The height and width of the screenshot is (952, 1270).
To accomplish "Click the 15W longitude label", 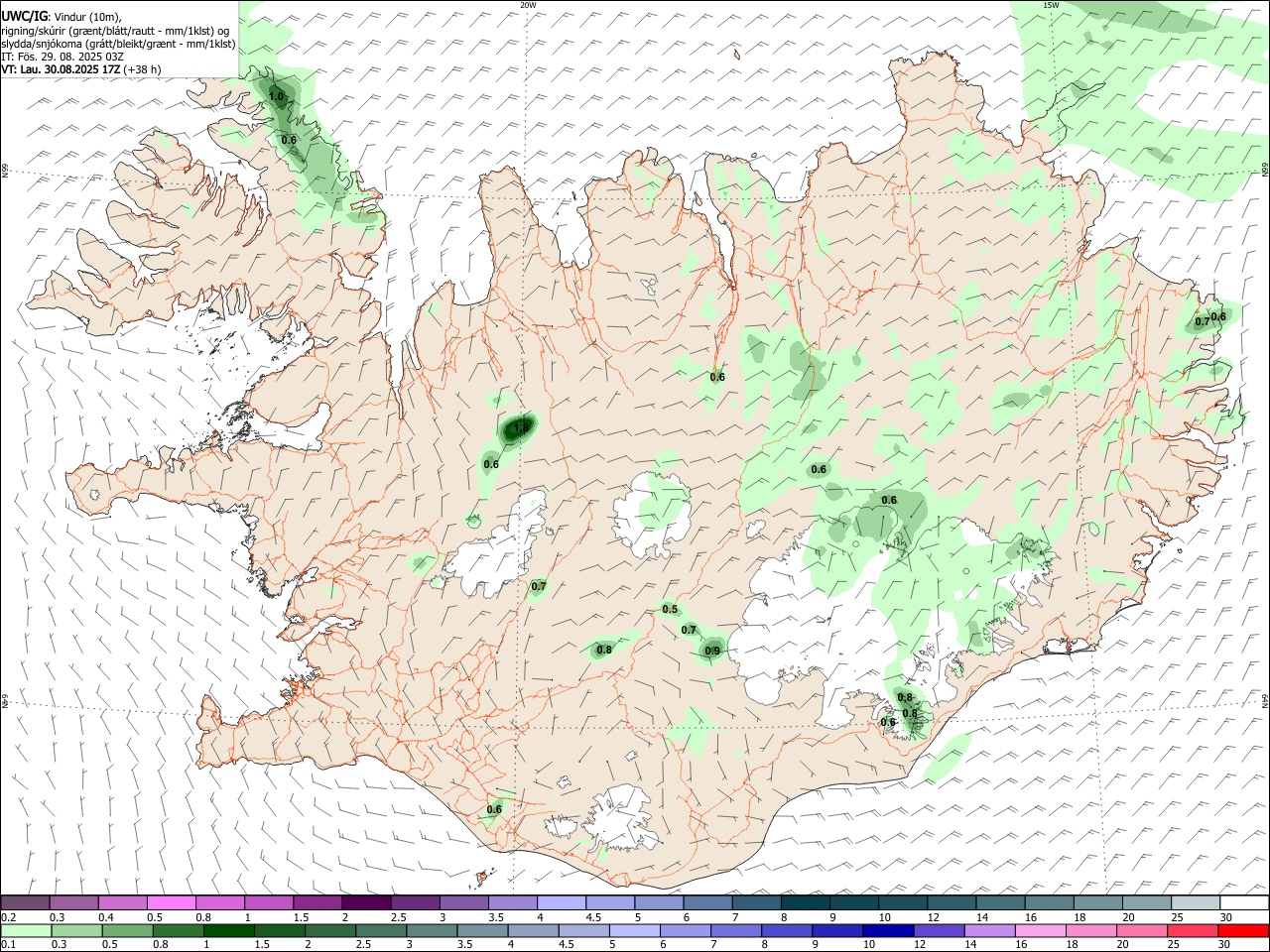I will click(1051, 5).
